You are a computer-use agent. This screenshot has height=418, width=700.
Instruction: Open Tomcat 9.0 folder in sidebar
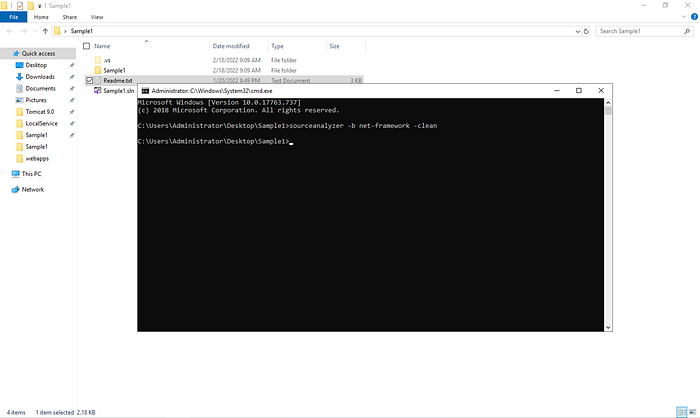click(40, 112)
